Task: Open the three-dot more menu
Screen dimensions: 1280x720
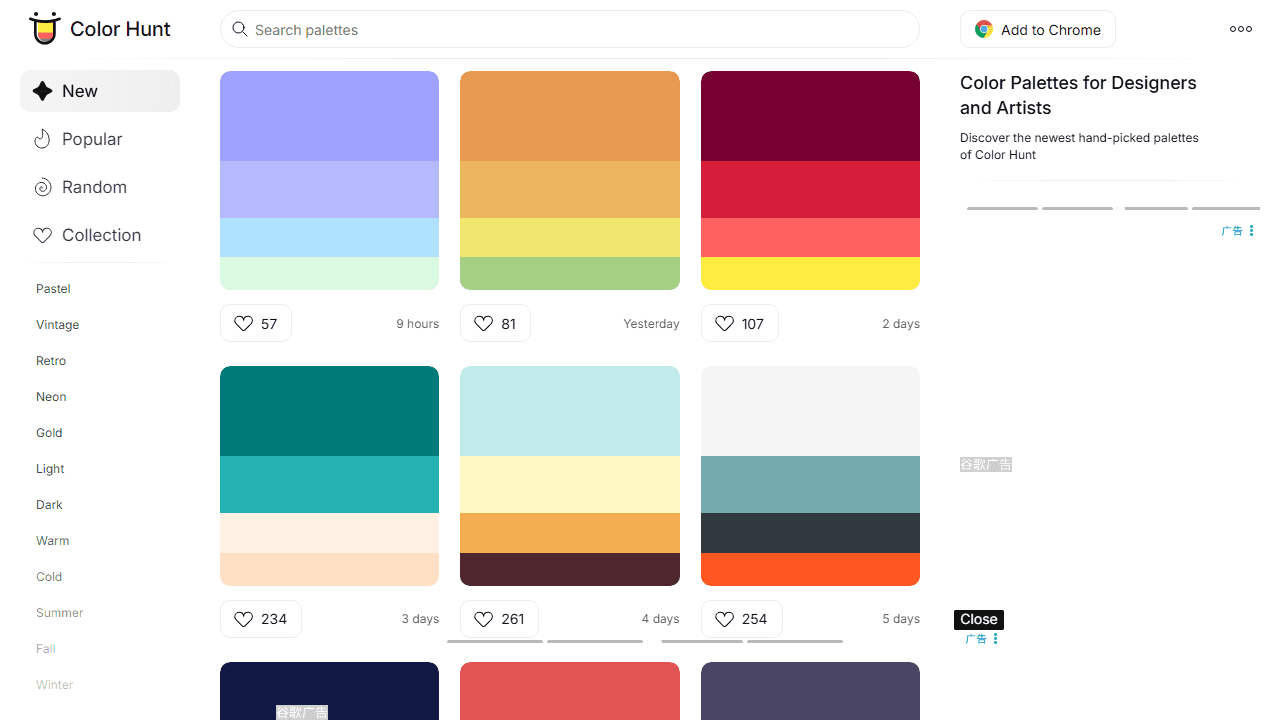Action: [1241, 29]
